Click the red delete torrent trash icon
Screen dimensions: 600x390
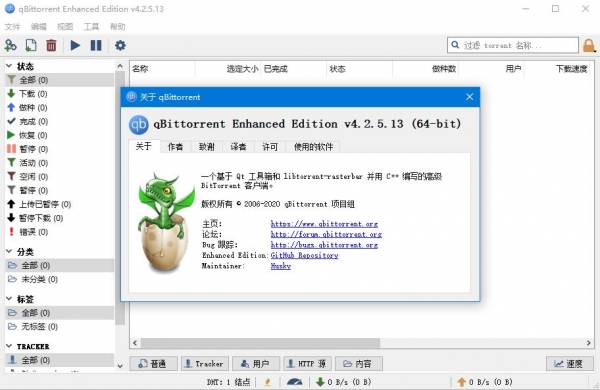point(51,46)
